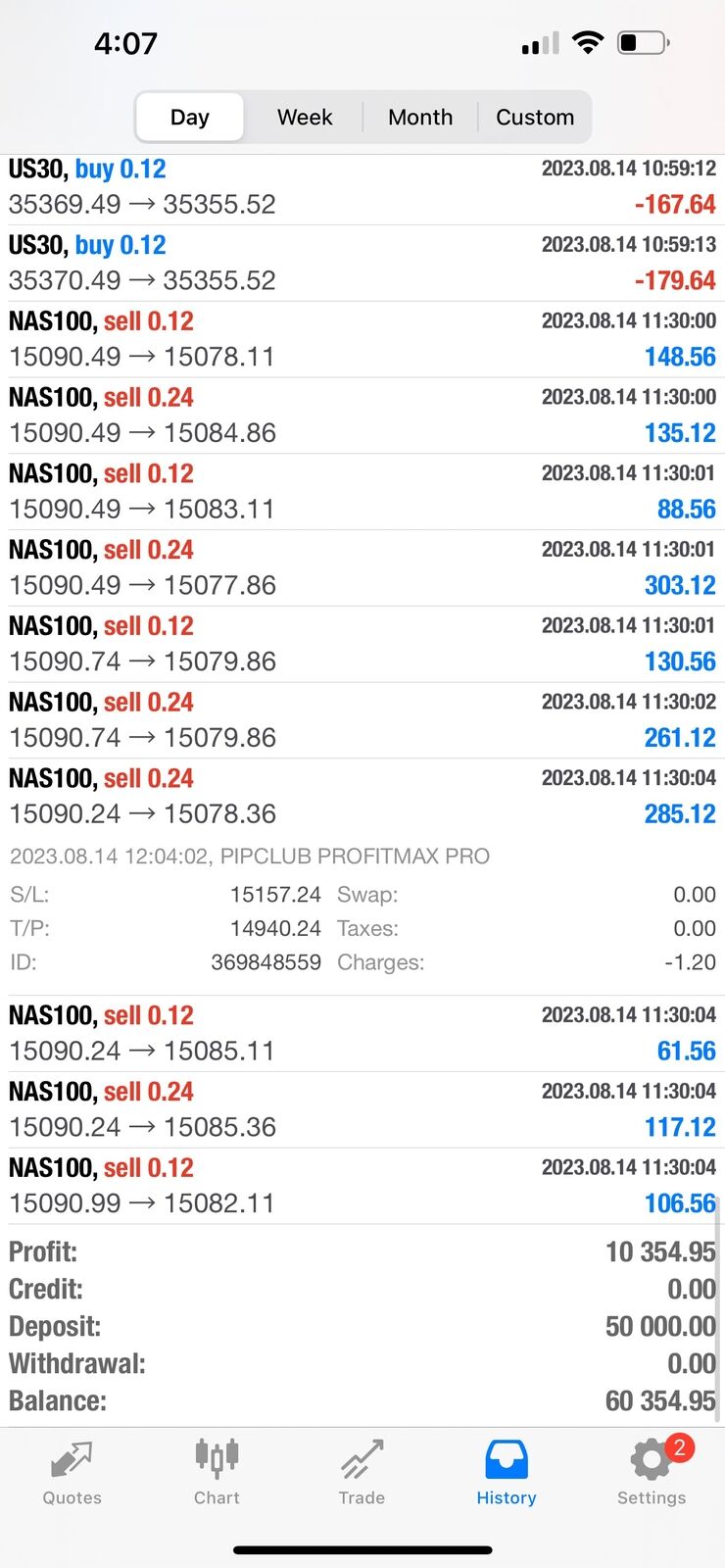Open NAS100 sell trade with 61.56 profit
The image size is (725, 1568).
(362, 1034)
